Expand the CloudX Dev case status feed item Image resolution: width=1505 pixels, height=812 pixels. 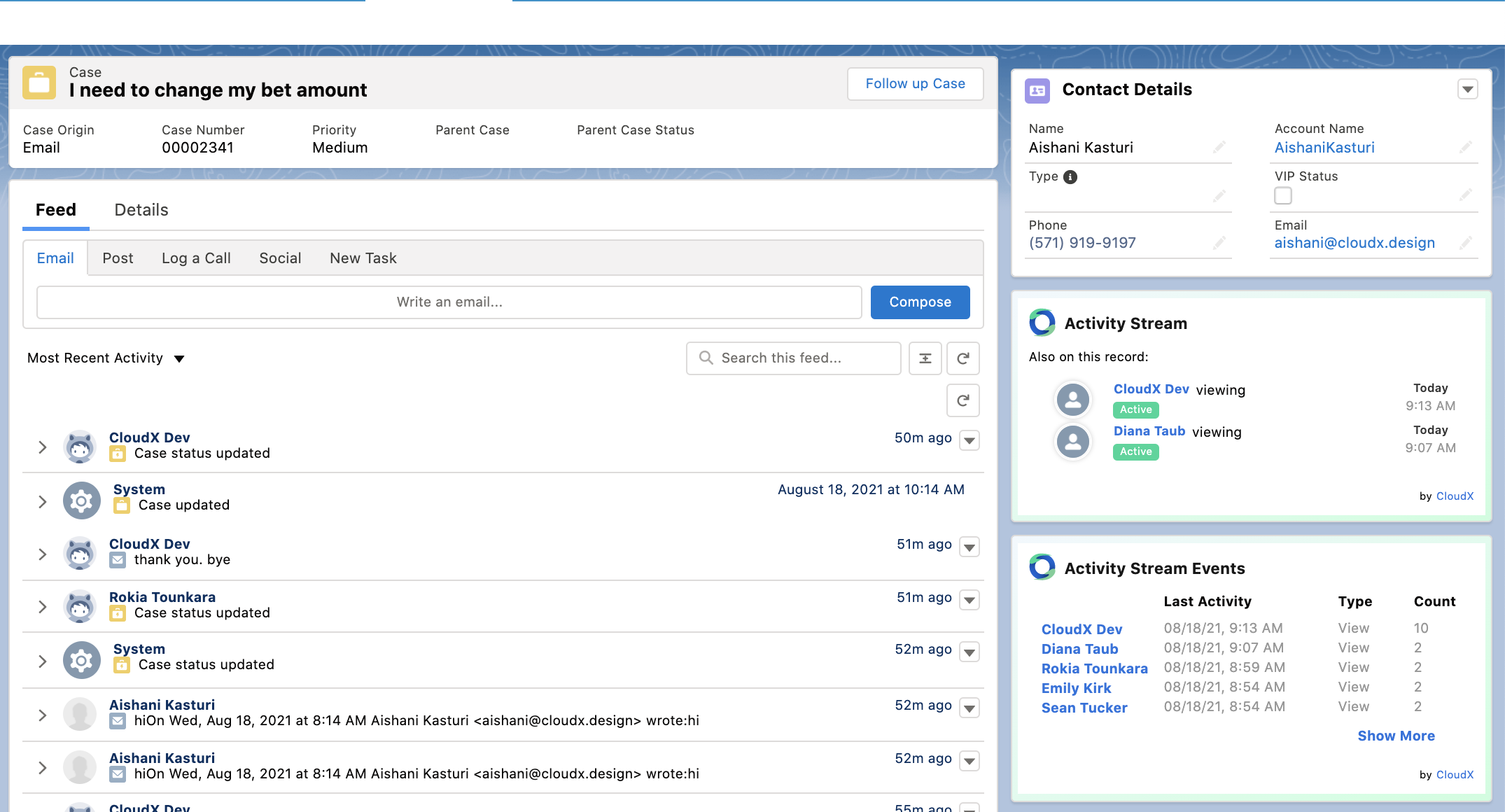42,447
